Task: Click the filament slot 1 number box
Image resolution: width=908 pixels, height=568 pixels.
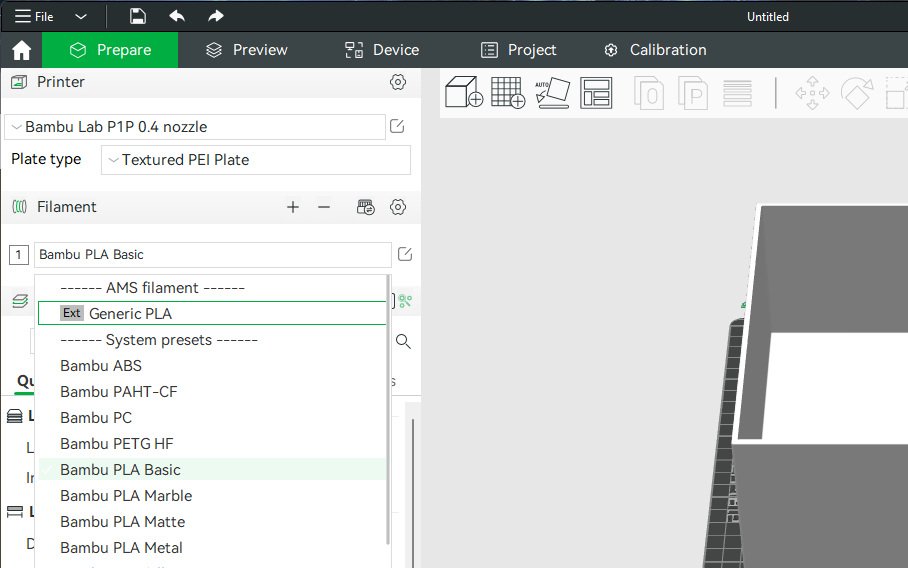Action: [19, 255]
